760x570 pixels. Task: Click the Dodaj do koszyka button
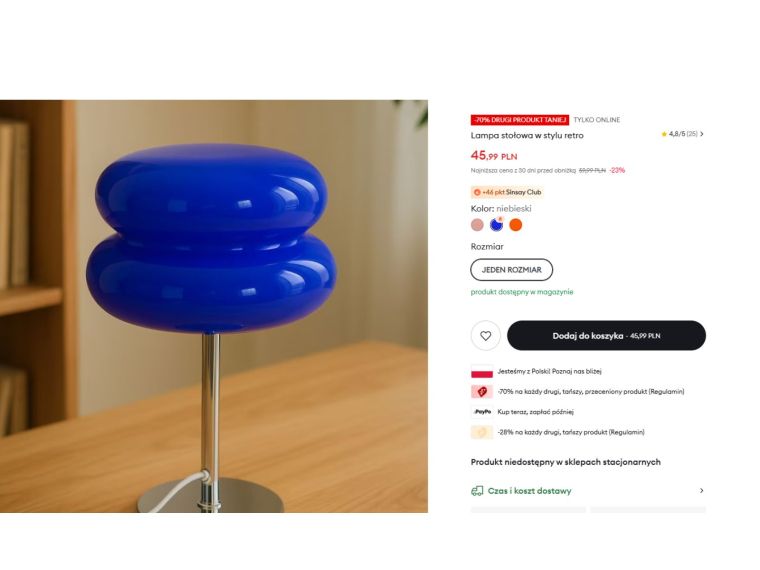(x=606, y=335)
